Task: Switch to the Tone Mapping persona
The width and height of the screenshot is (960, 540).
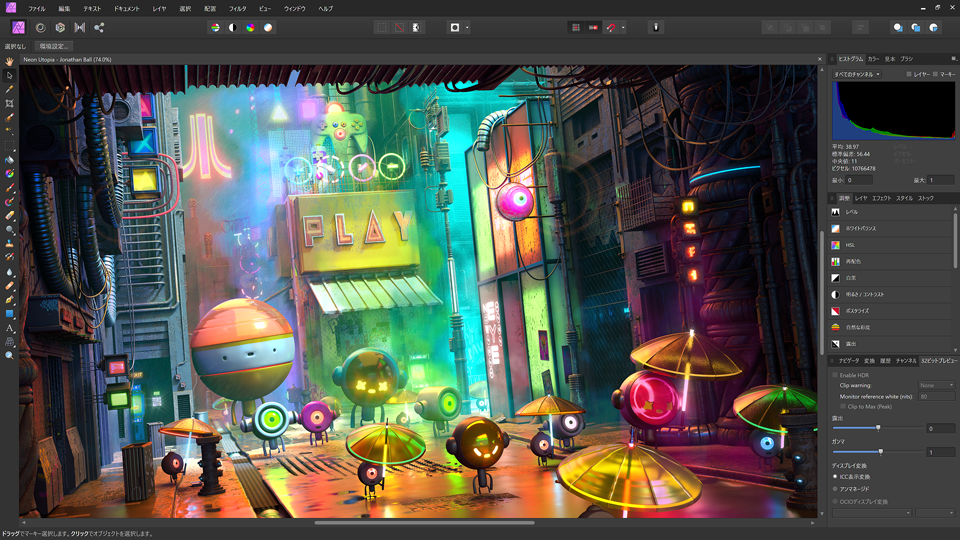Action: pyautogui.click(x=80, y=28)
